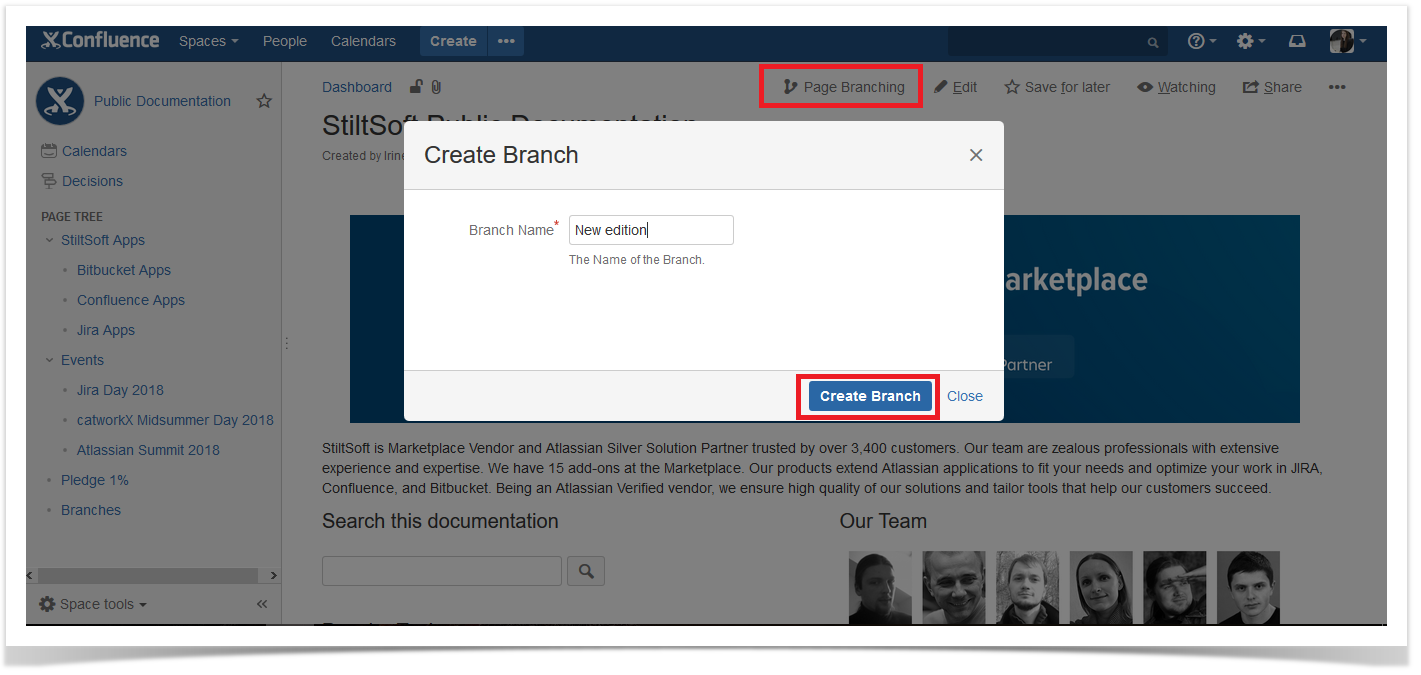Click the attachments paperclip icon
1421x675 pixels.
pos(437,87)
